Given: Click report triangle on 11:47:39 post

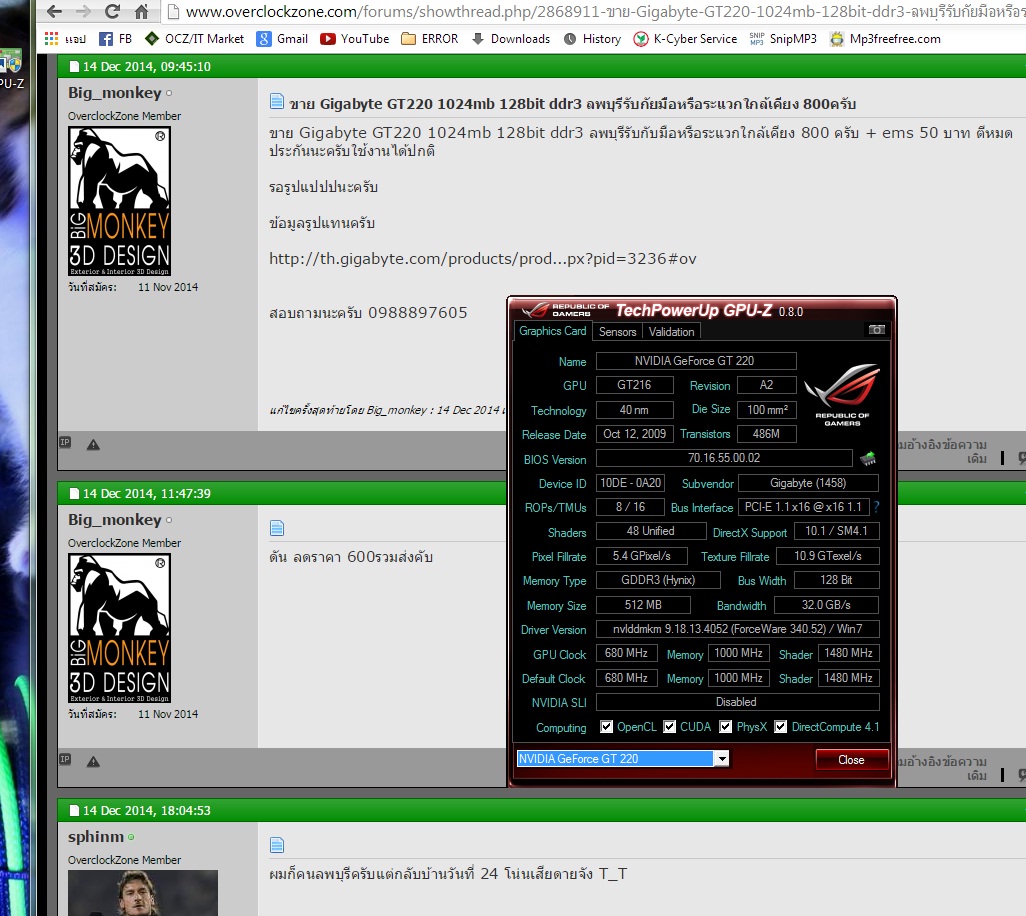Looking at the screenshot, I should click(x=94, y=762).
